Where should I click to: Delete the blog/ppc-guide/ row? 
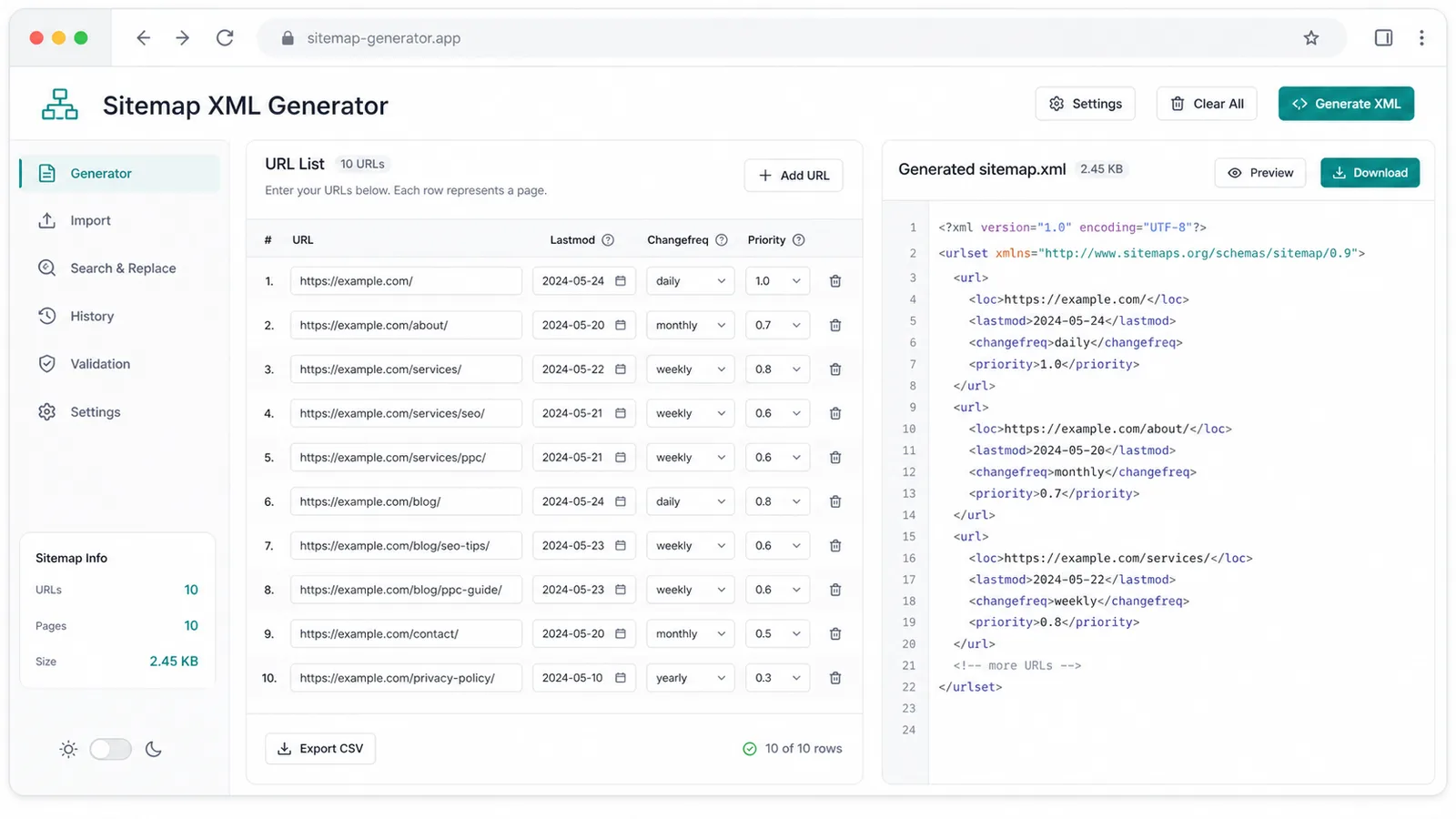coord(834,590)
